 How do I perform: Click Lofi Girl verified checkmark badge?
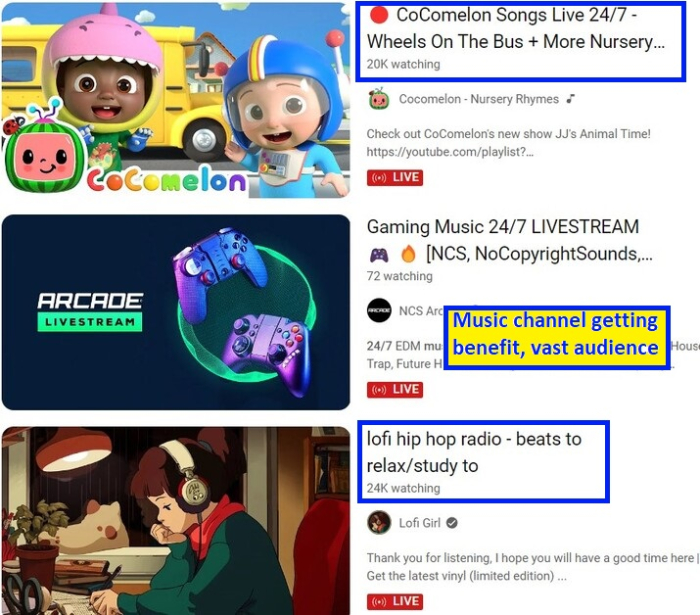(x=452, y=523)
